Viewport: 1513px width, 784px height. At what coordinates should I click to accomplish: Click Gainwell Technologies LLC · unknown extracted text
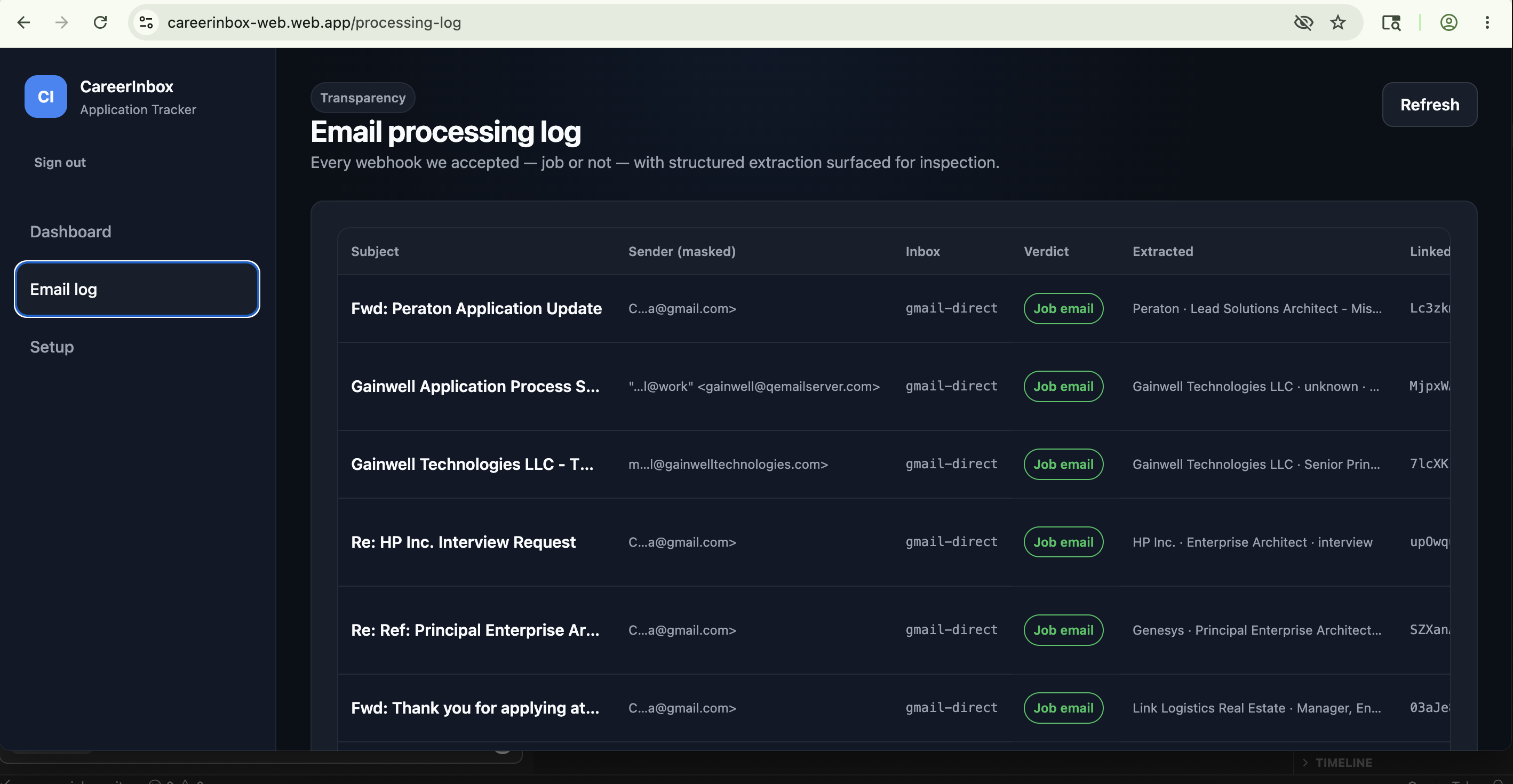(x=1256, y=387)
